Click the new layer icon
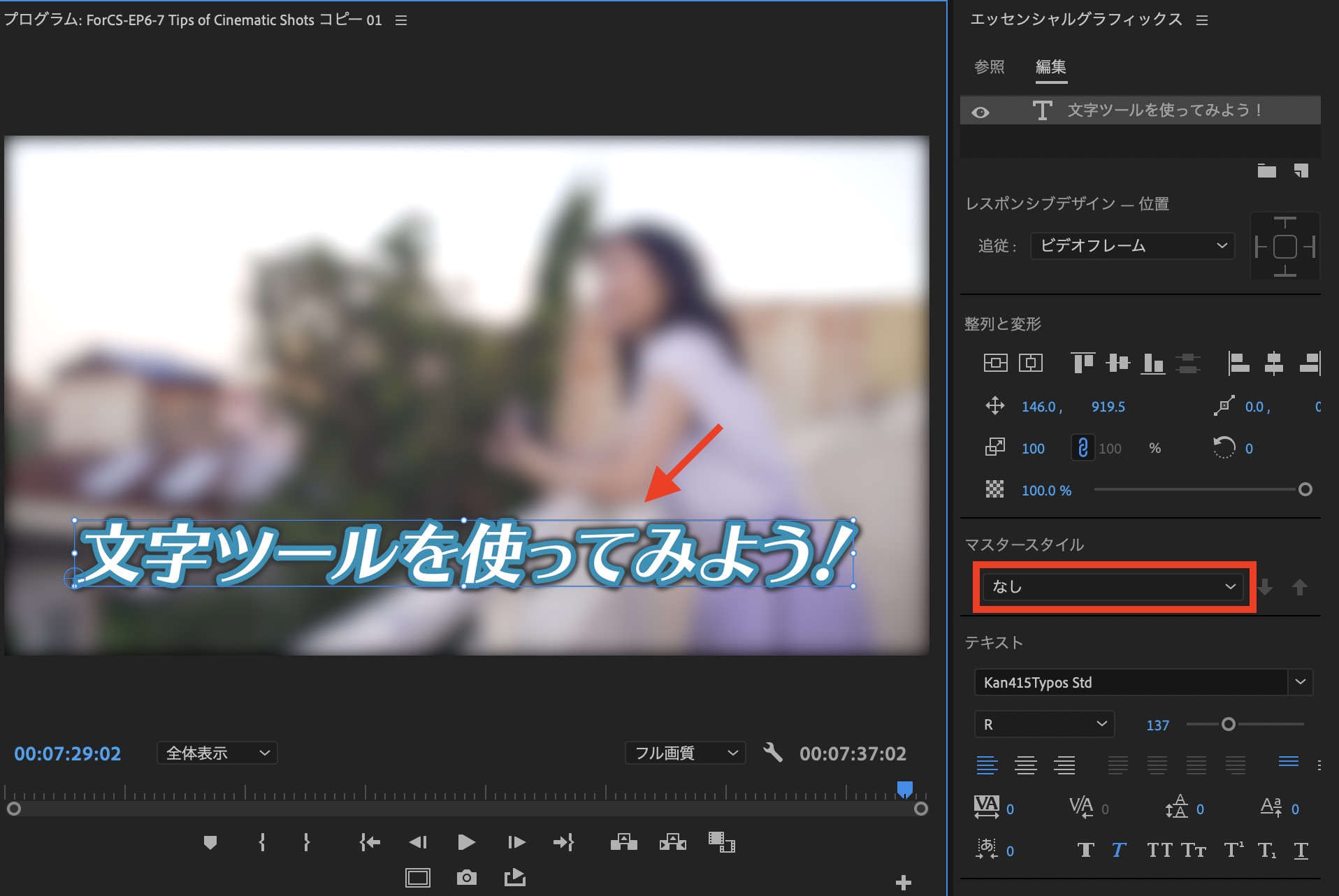This screenshot has height=896, width=1339. coord(1301,171)
